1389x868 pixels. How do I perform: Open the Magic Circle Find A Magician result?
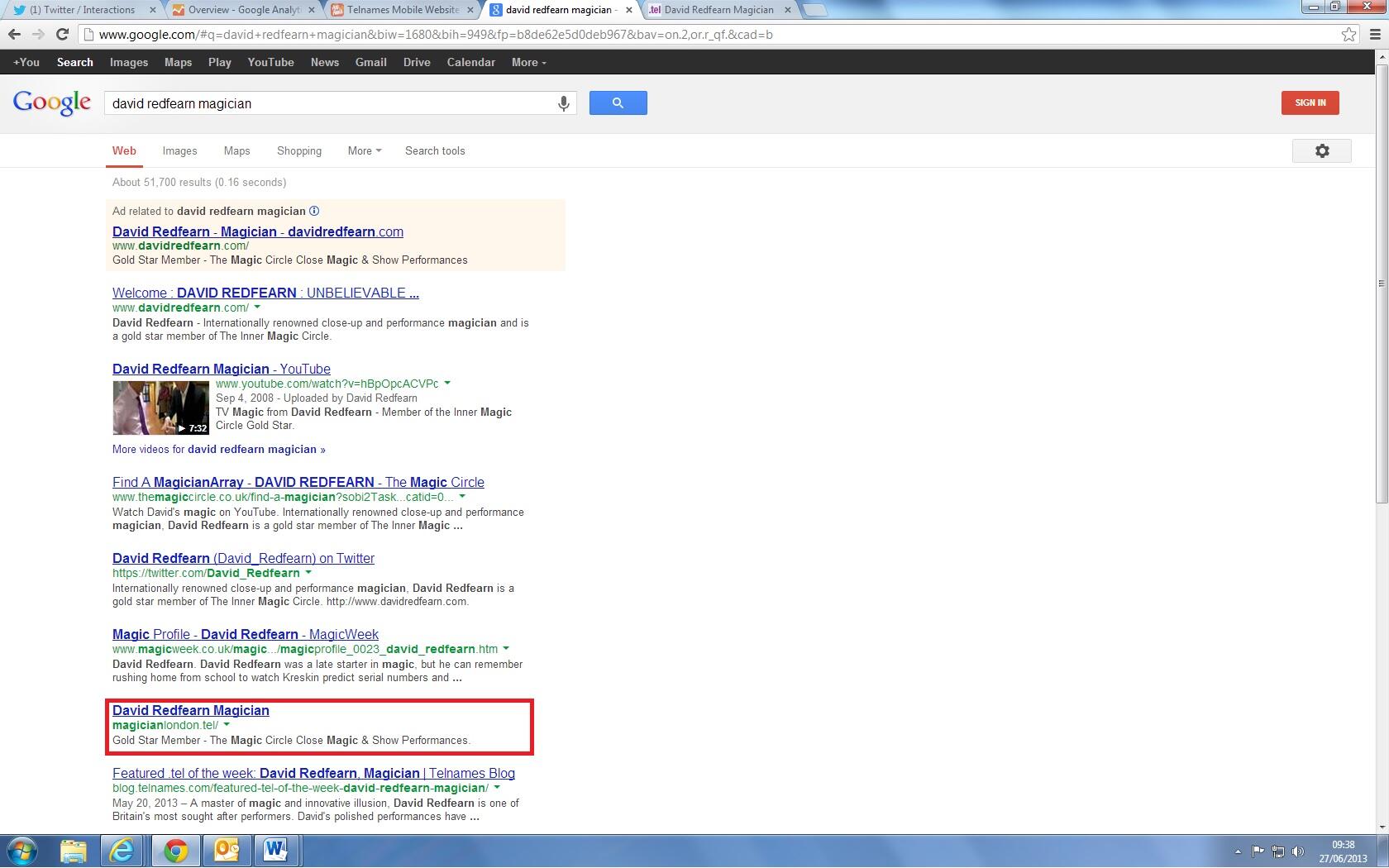tap(298, 483)
